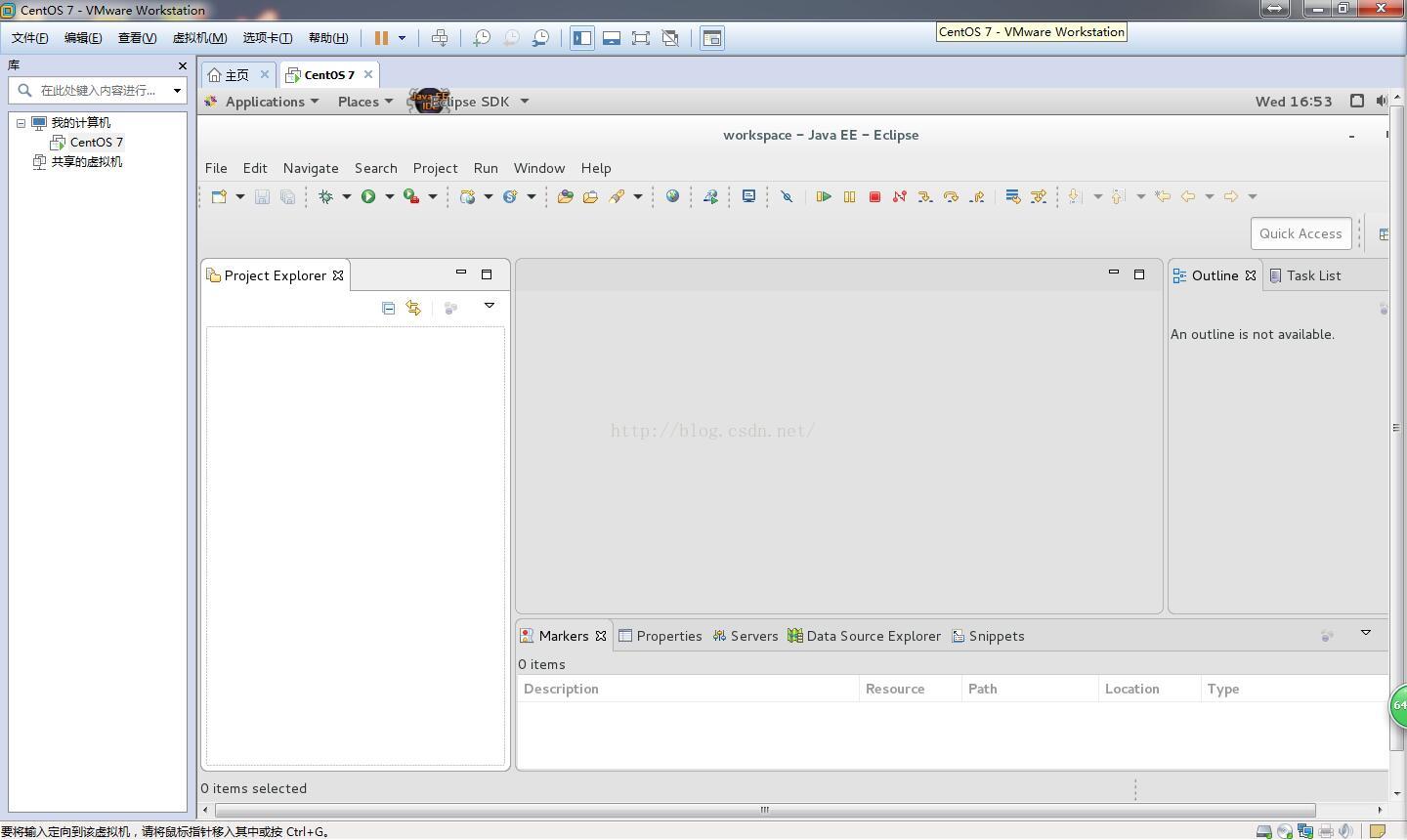Viewport: 1407px width, 840px height.
Task: Open the New wizard dropdown arrow
Action: tap(239, 196)
